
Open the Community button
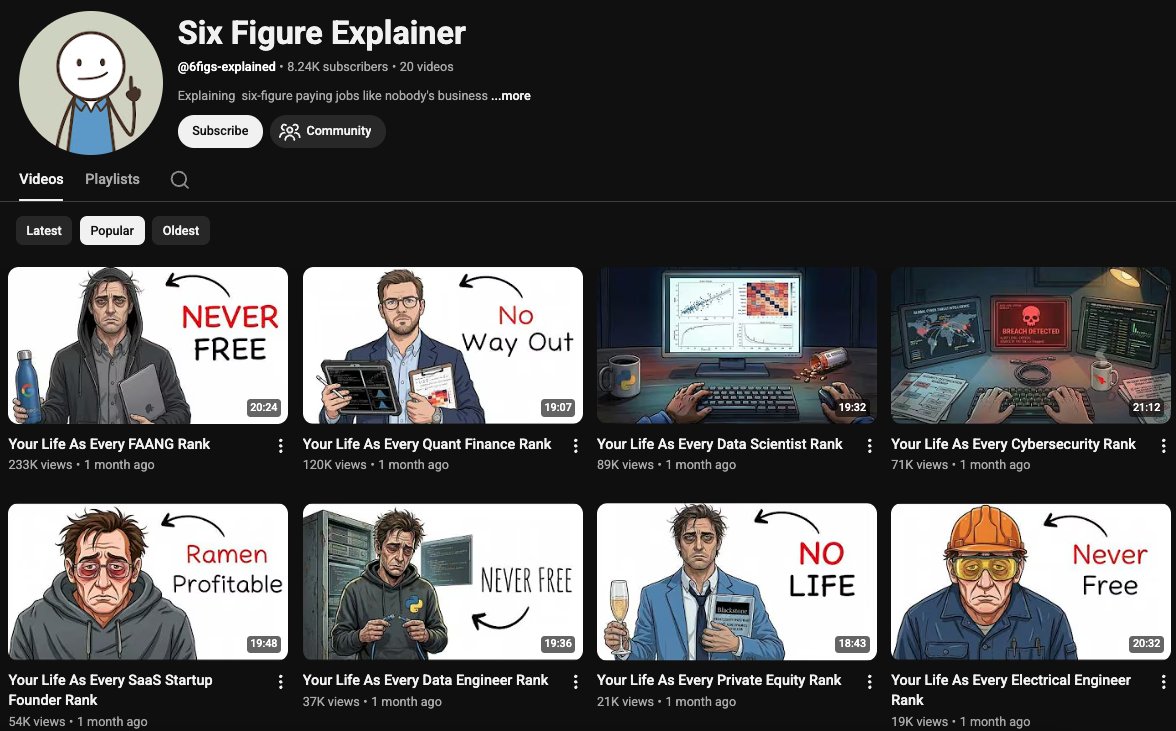click(328, 130)
